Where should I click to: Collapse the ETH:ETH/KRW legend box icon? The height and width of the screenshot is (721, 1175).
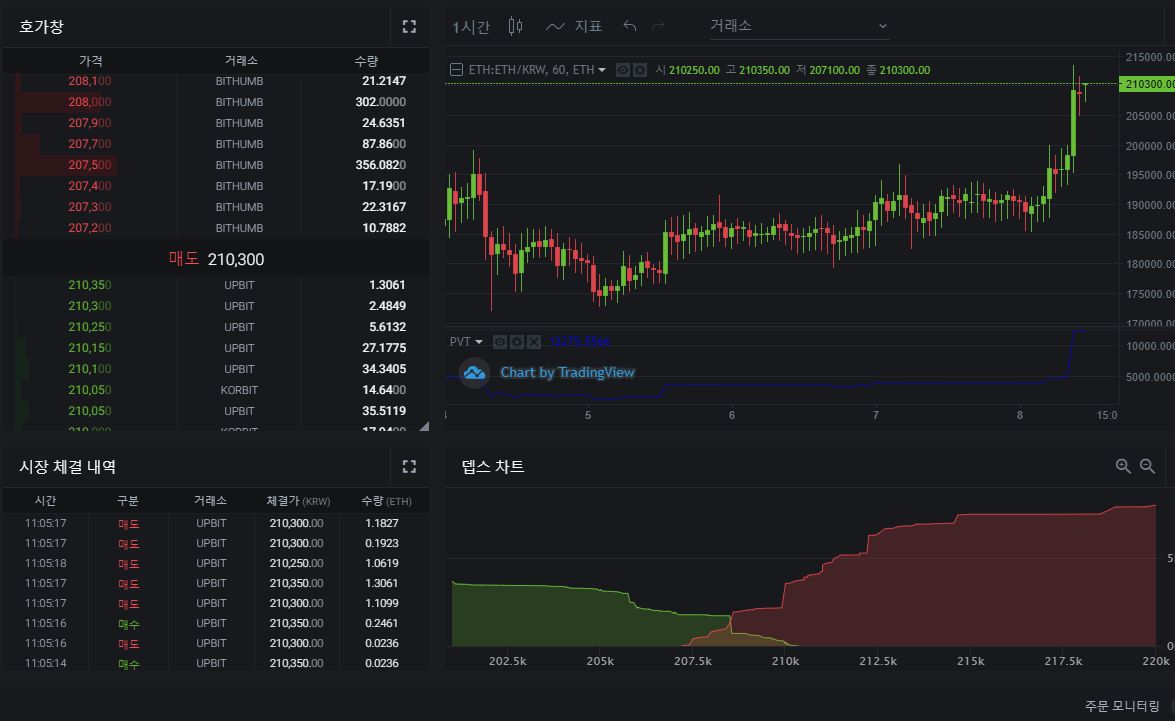tap(456, 70)
